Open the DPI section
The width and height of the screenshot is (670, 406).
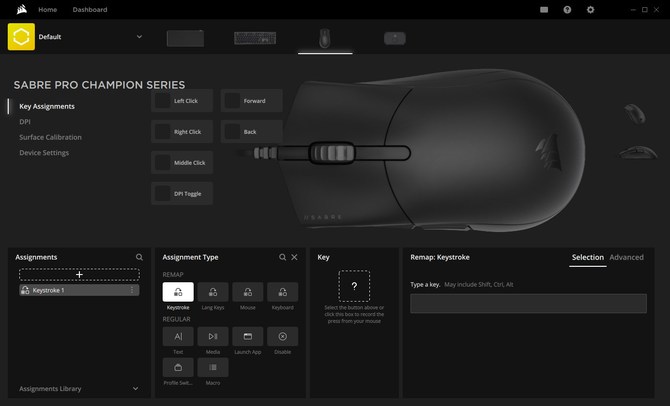tap(25, 122)
